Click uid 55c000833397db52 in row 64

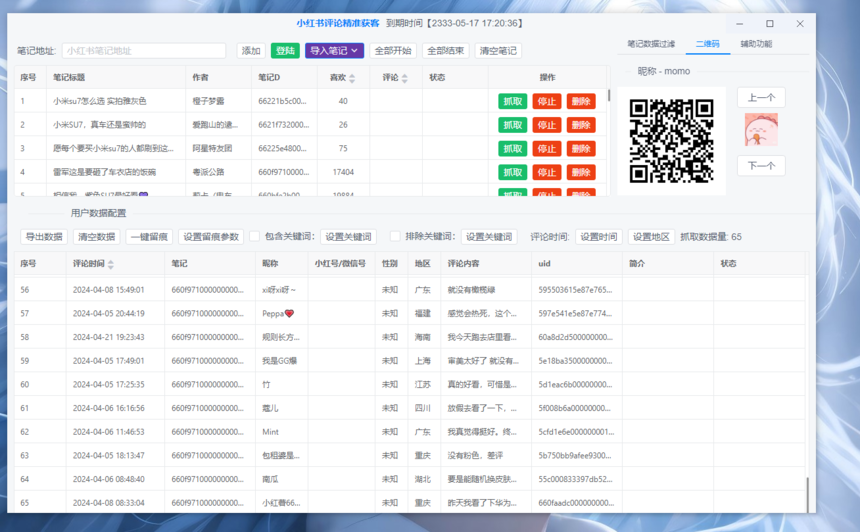tap(575, 479)
